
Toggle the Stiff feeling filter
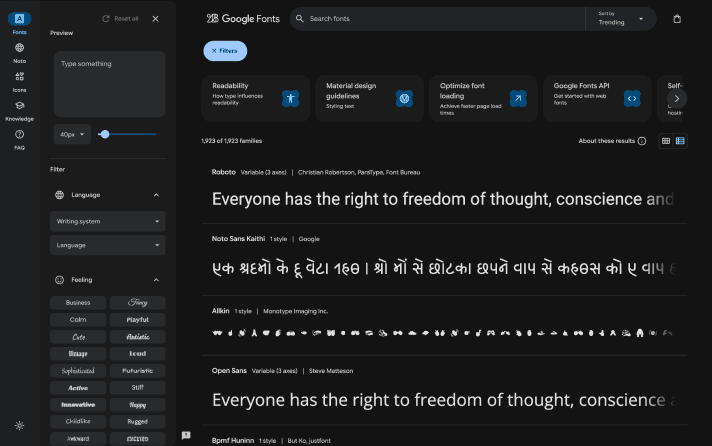click(138, 388)
